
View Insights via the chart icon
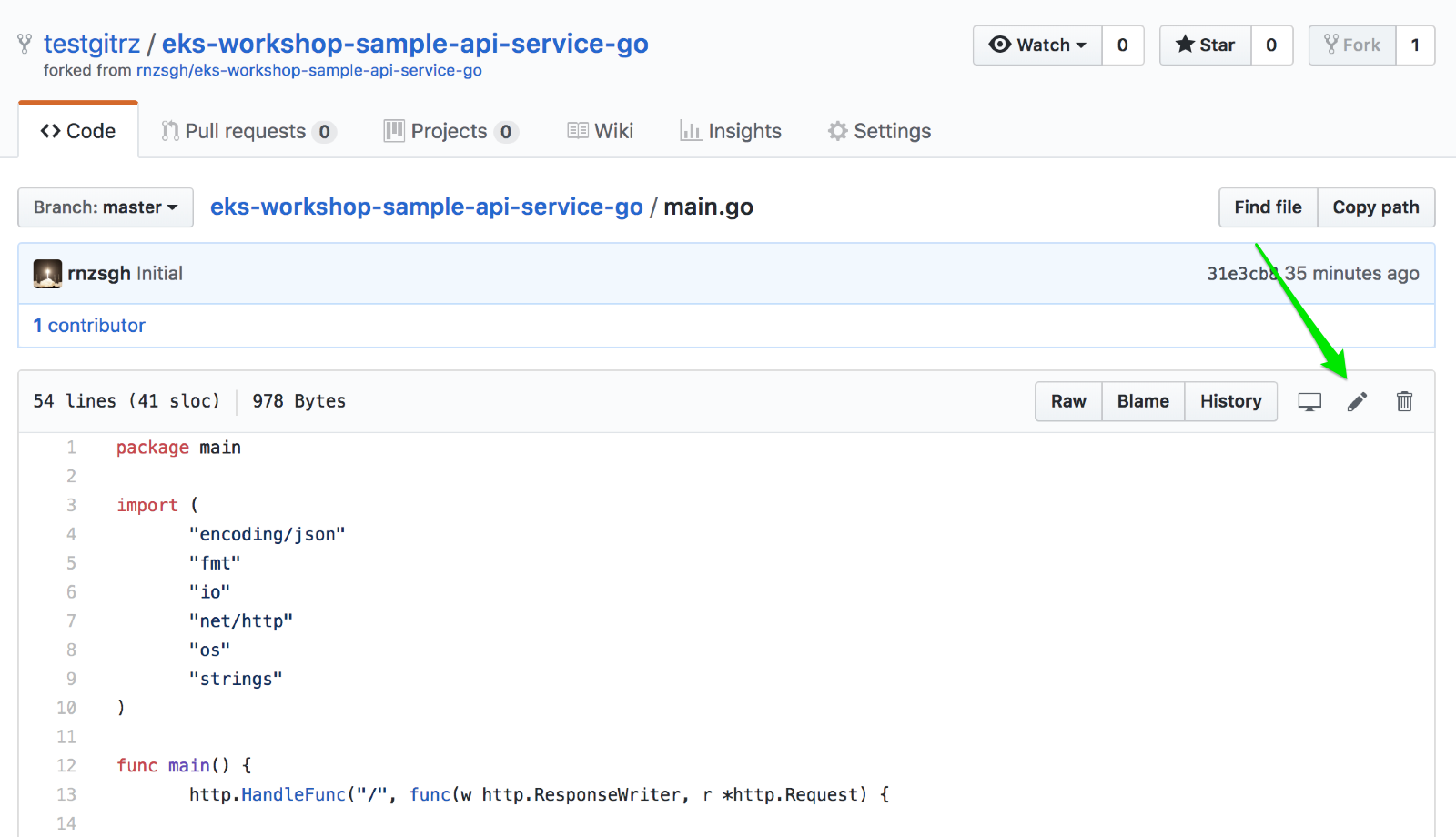coord(692,131)
